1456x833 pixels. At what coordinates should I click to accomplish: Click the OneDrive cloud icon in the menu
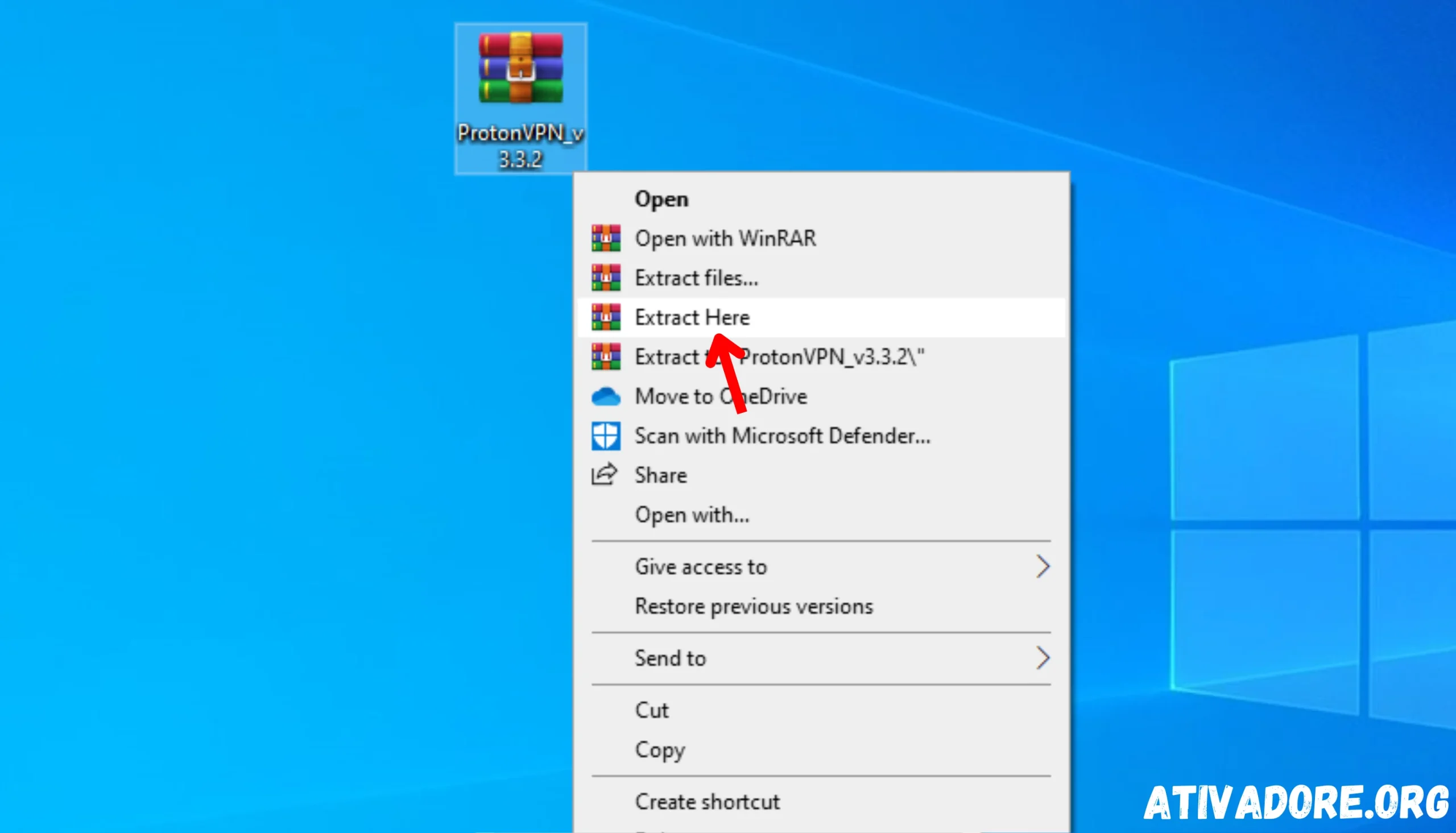coord(606,396)
